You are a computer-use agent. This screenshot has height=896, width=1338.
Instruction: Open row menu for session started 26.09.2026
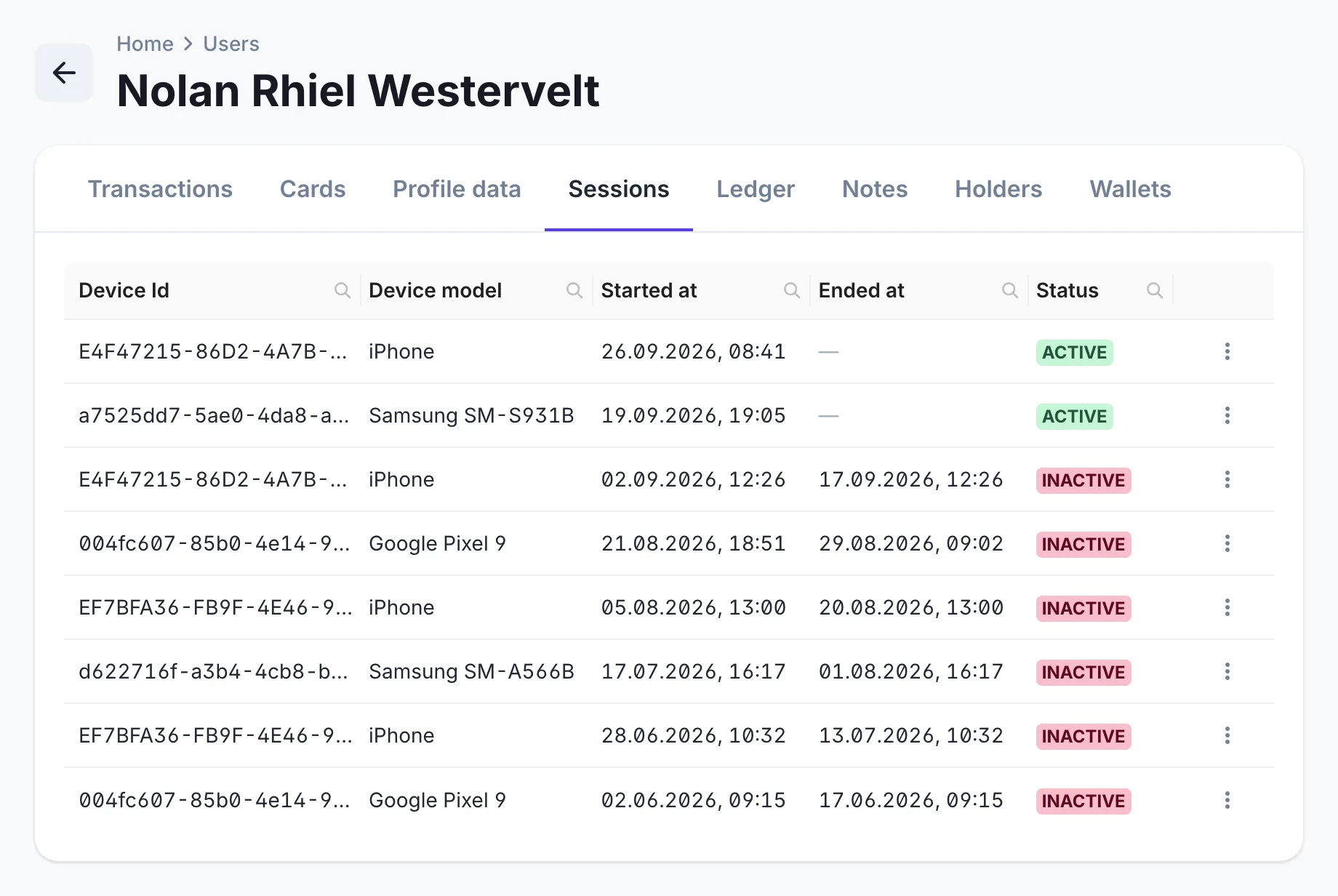(1227, 351)
